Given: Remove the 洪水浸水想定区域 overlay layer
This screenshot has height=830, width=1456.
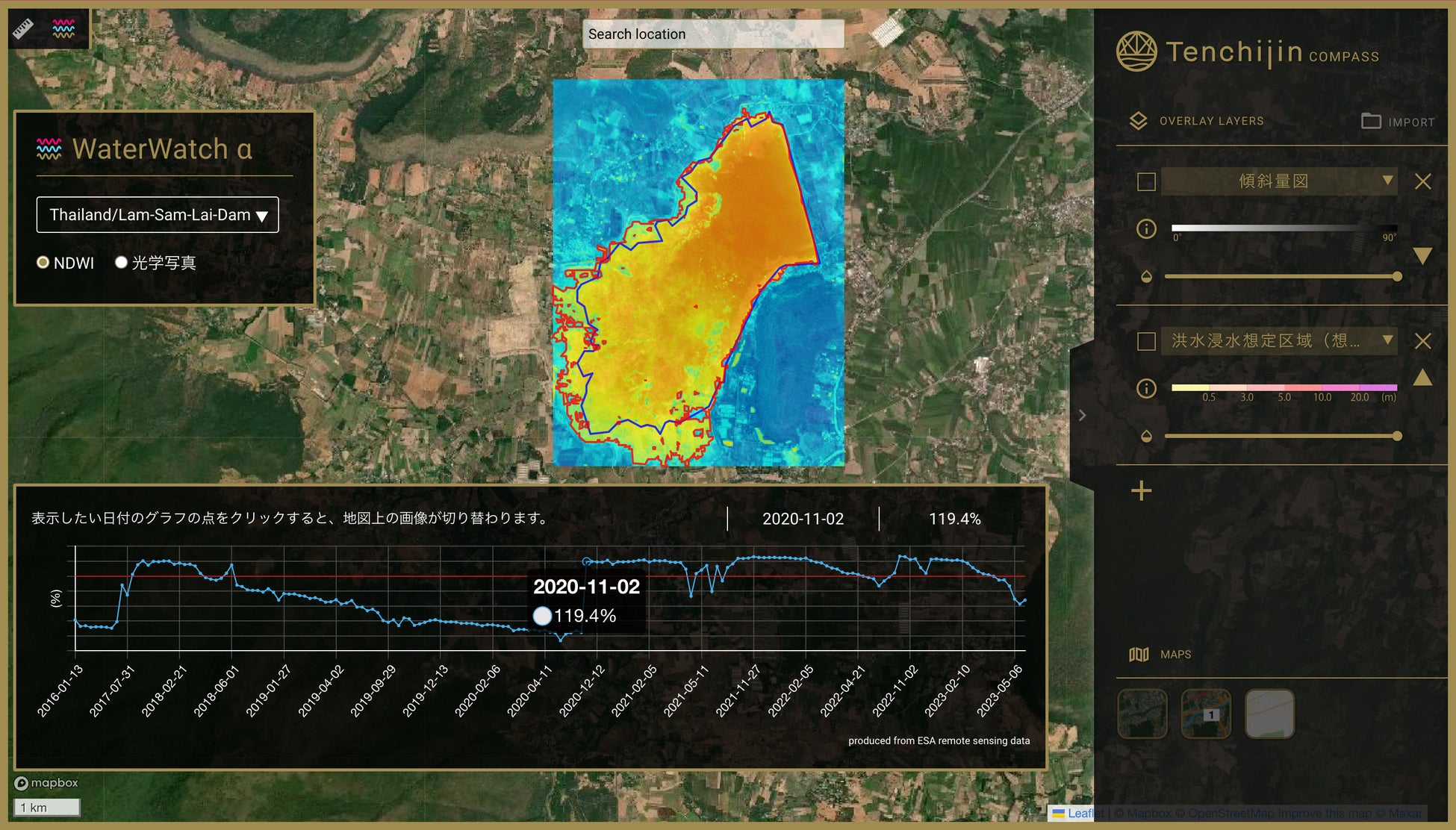Looking at the screenshot, I should click(x=1422, y=341).
